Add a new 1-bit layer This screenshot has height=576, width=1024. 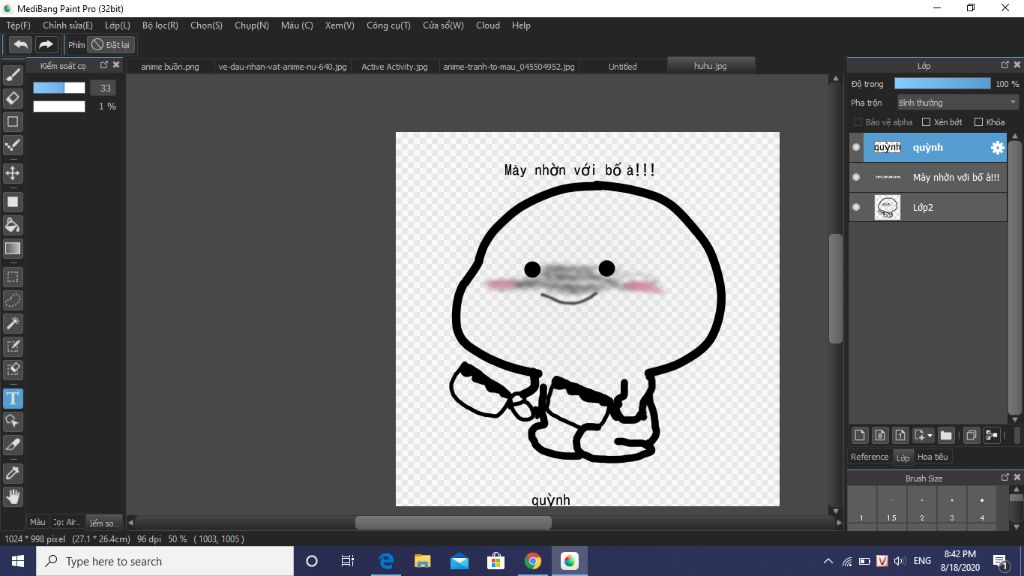[900, 436]
